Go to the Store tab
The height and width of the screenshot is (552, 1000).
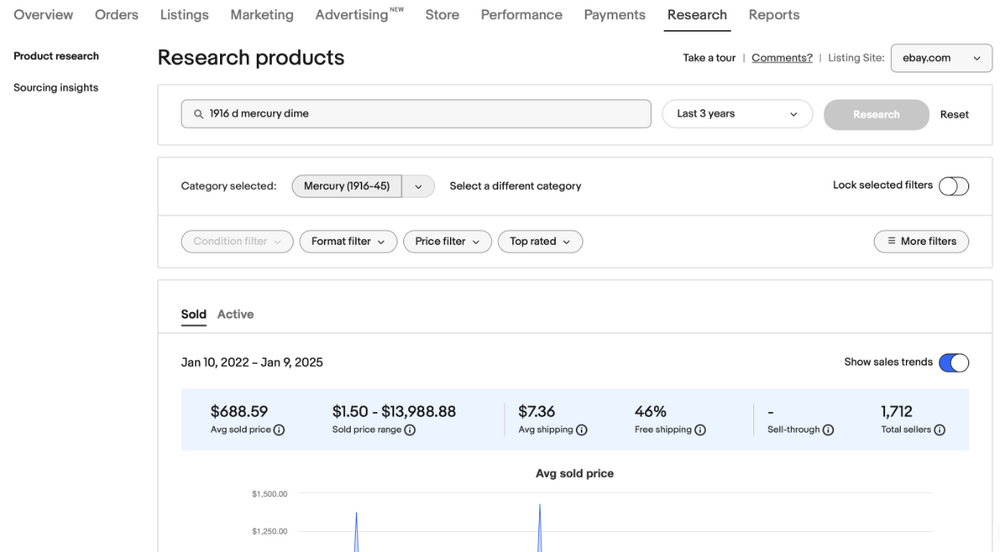[x=442, y=15]
